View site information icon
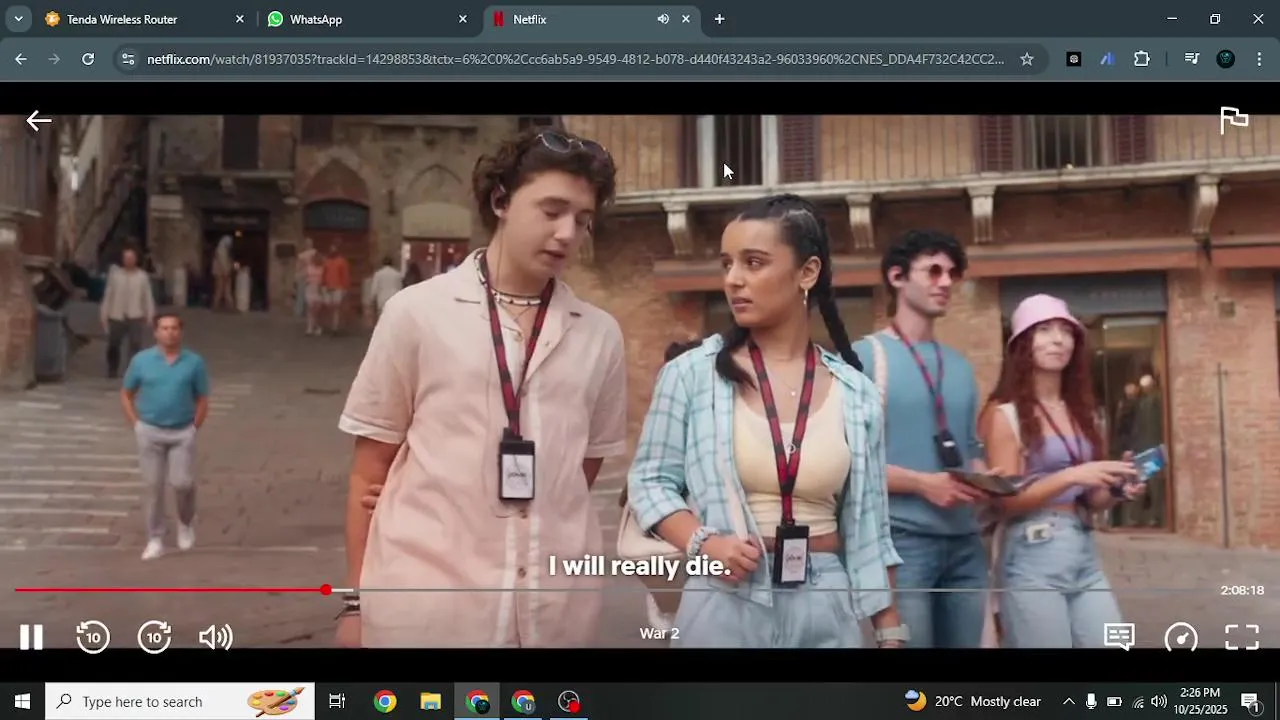Viewport: 1280px width, 720px height. [128, 59]
